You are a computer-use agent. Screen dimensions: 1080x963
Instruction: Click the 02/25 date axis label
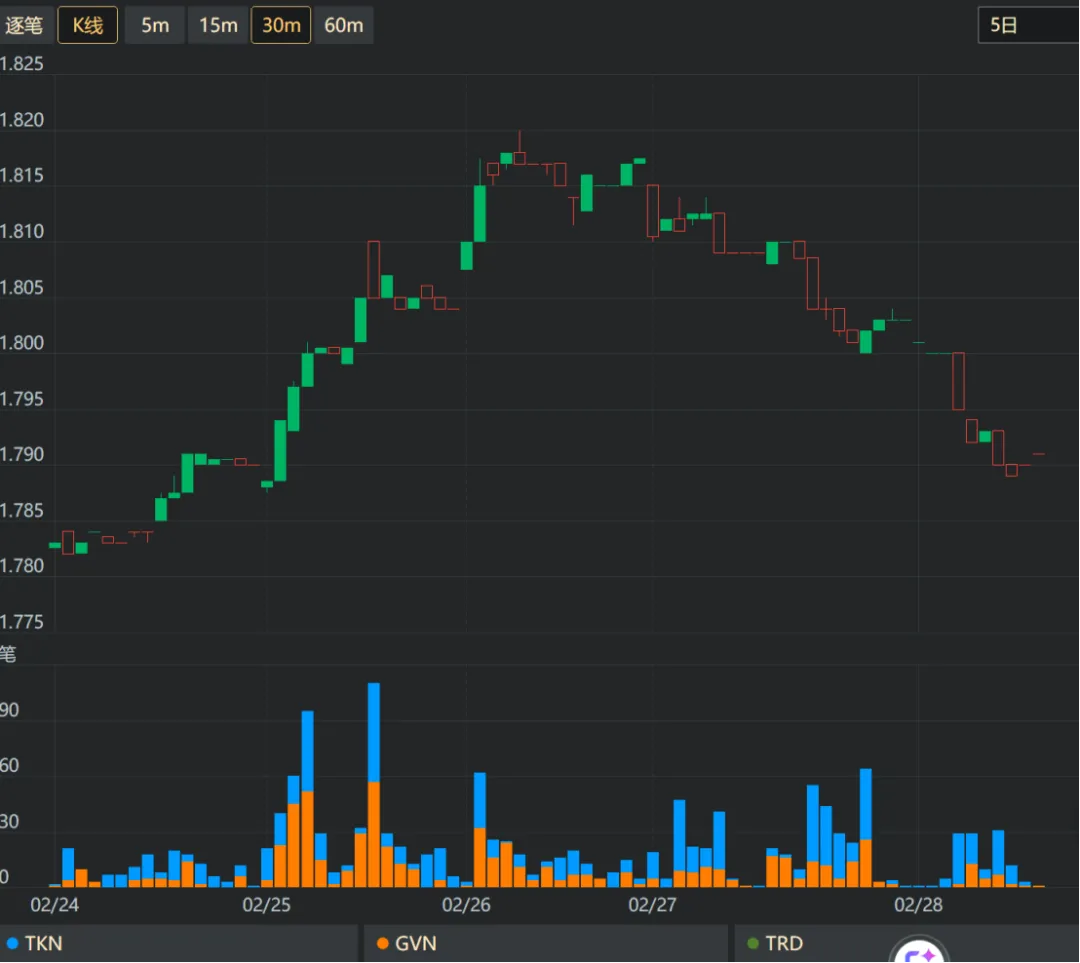(267, 904)
